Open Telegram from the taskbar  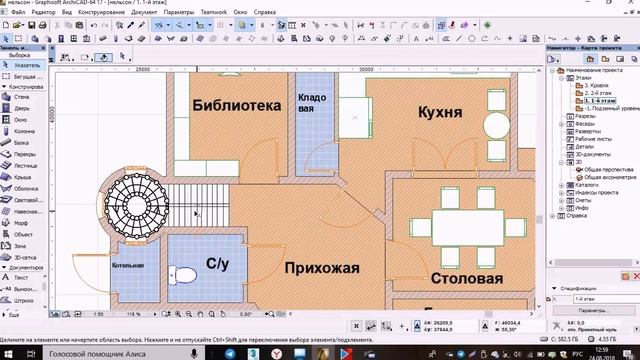pyautogui.click(x=230, y=354)
